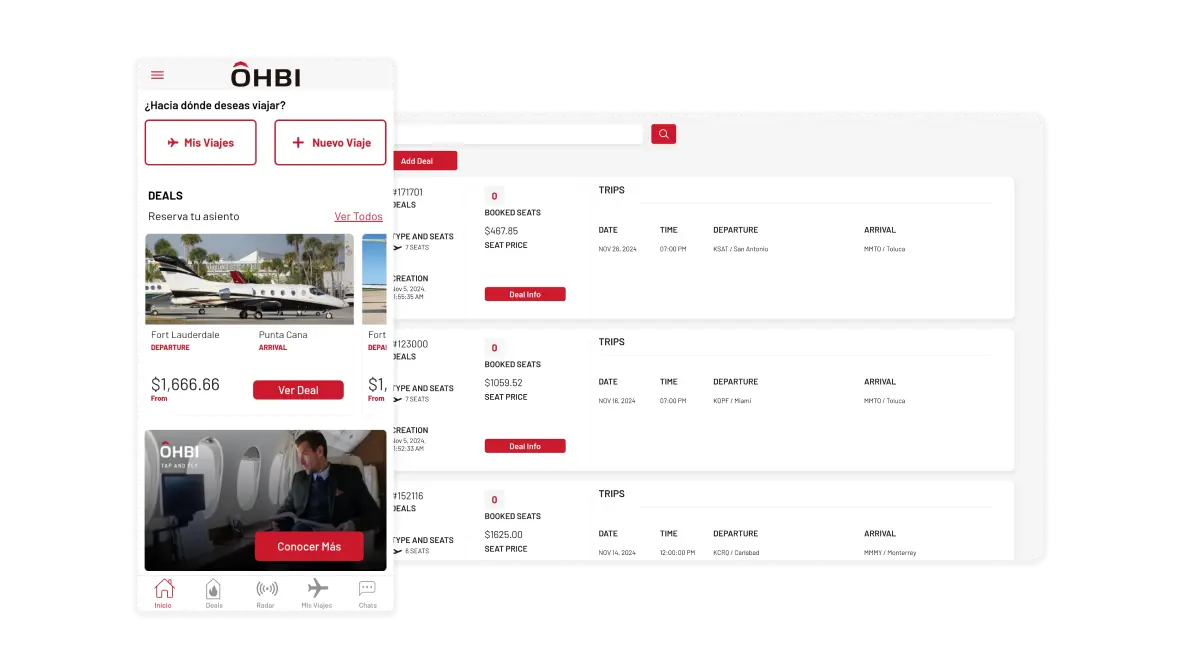Open the hamburger menu icon
This screenshot has height=671, width=1181.
[157, 75]
